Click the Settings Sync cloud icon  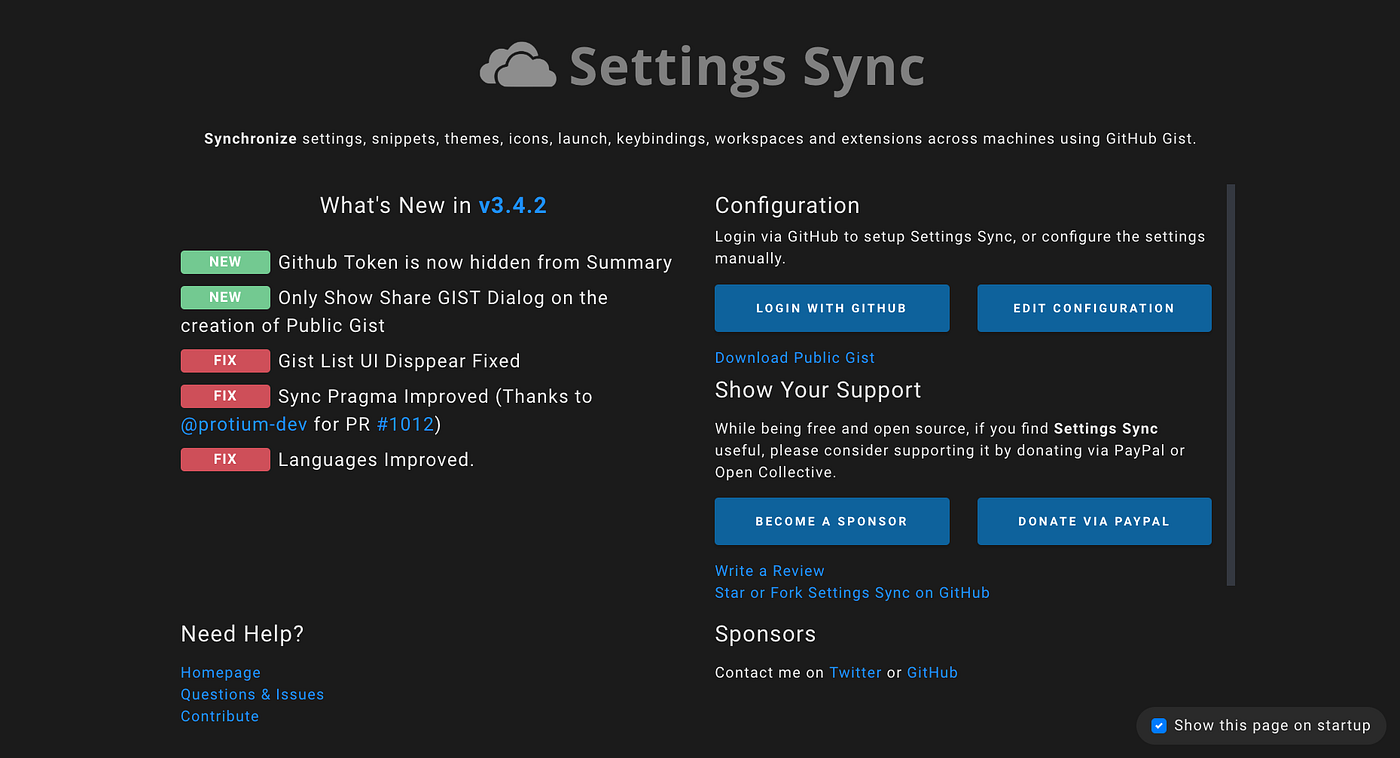516,66
